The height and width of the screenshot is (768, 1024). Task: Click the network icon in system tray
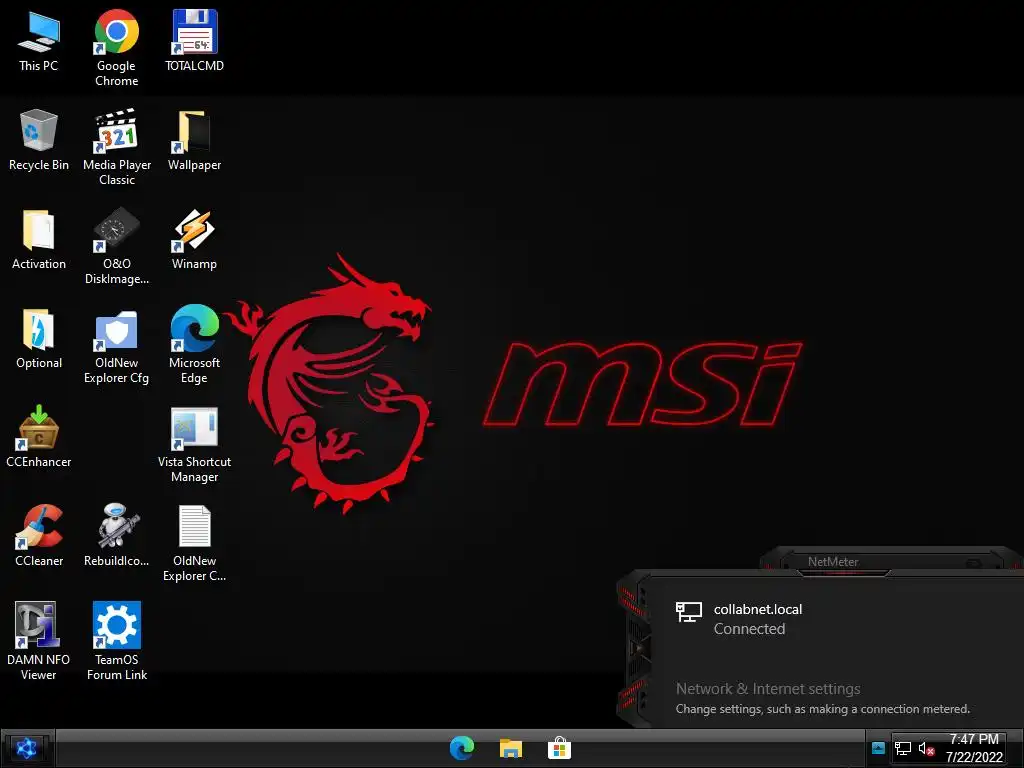click(903, 748)
